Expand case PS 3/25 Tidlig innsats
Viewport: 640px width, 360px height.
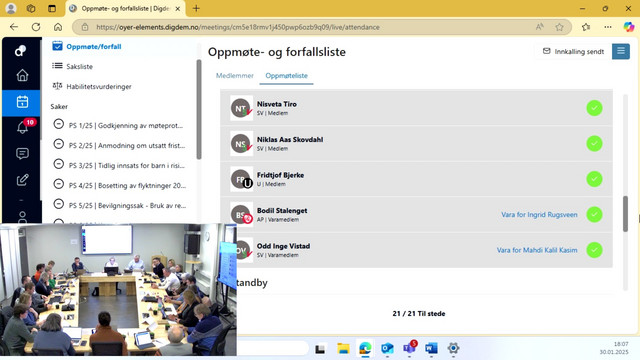click(119, 165)
